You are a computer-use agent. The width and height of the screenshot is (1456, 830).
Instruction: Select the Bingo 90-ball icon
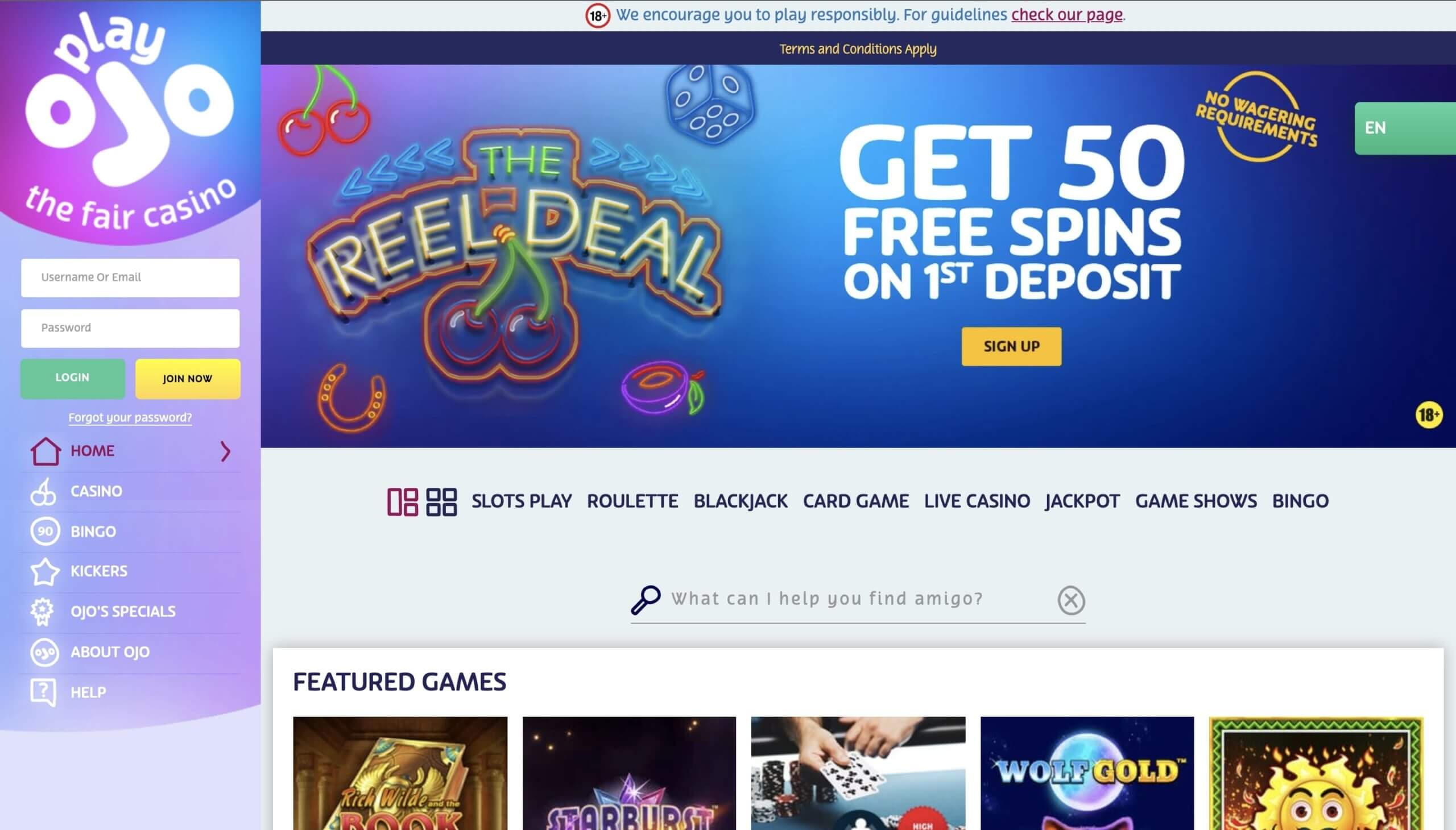tap(45, 532)
